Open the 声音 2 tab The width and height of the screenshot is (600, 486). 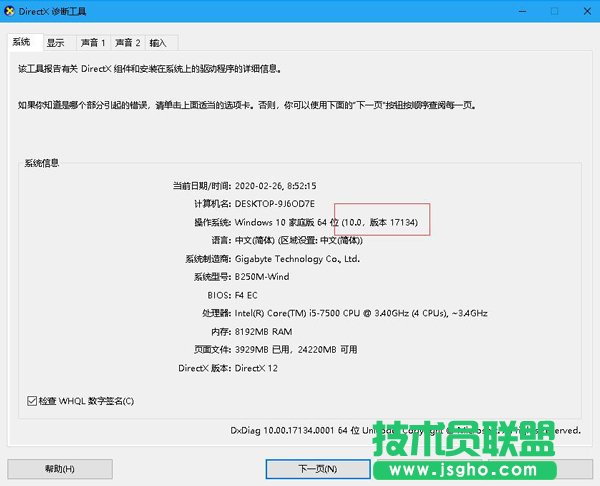128,43
